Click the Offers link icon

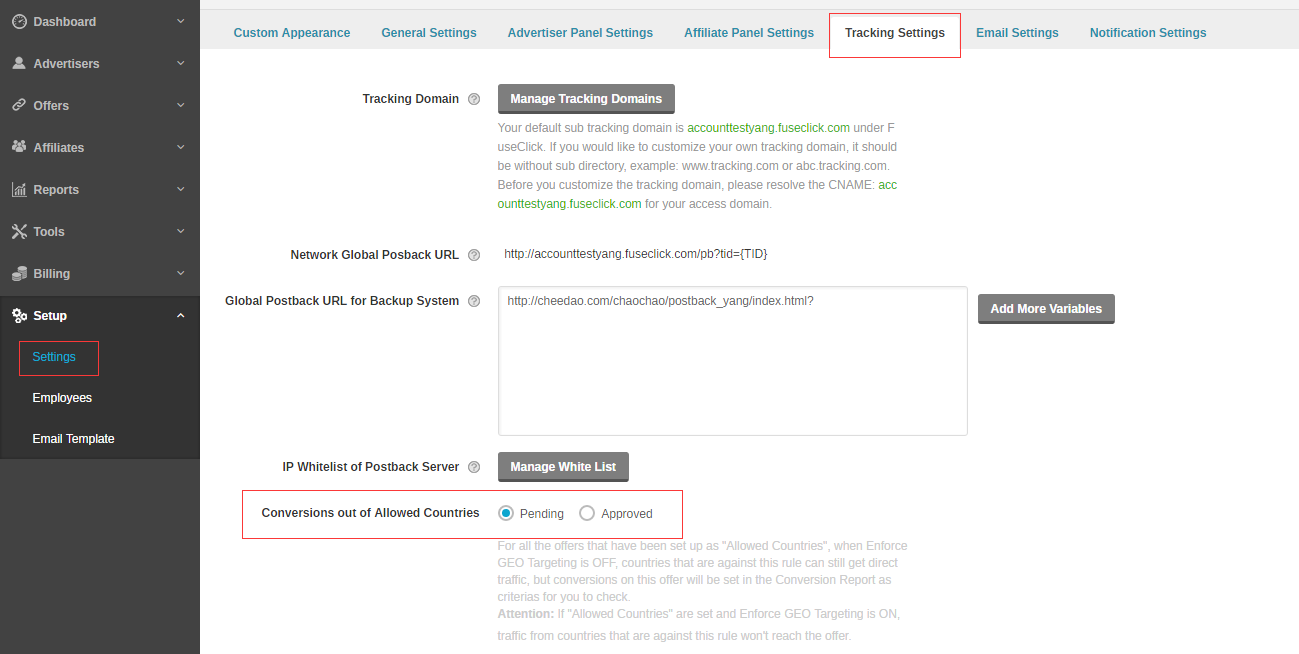tap(19, 105)
